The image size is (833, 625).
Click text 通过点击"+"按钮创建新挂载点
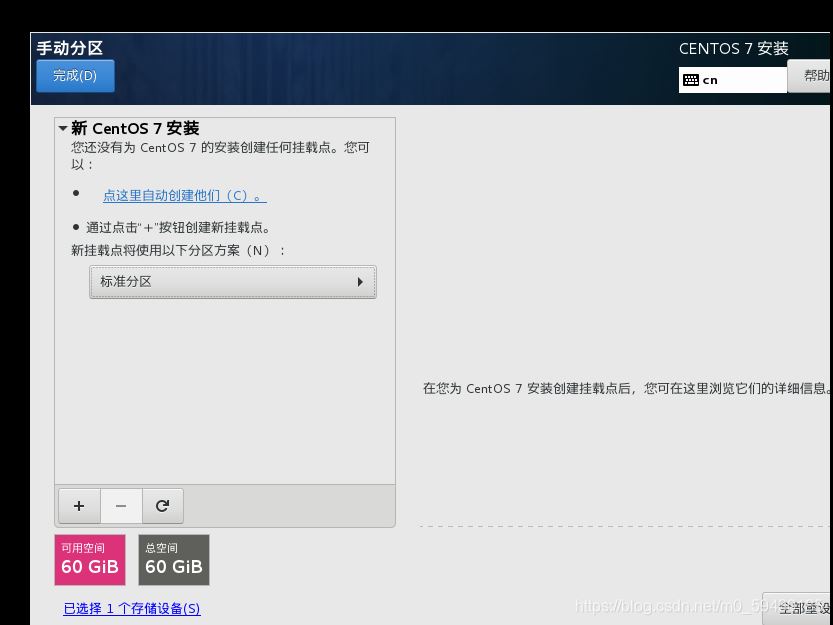[x=178, y=227]
